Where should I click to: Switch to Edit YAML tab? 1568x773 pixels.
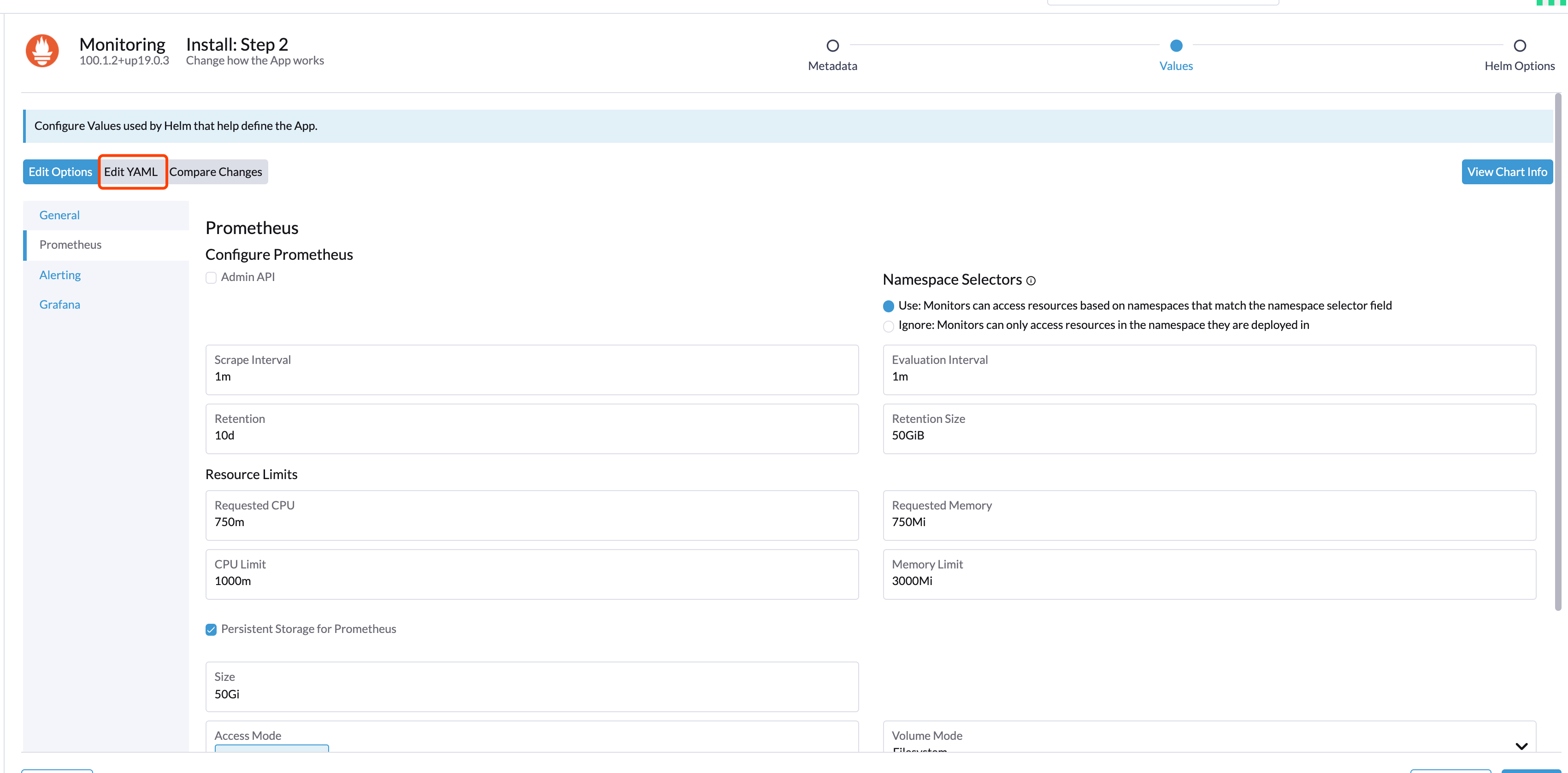click(131, 172)
